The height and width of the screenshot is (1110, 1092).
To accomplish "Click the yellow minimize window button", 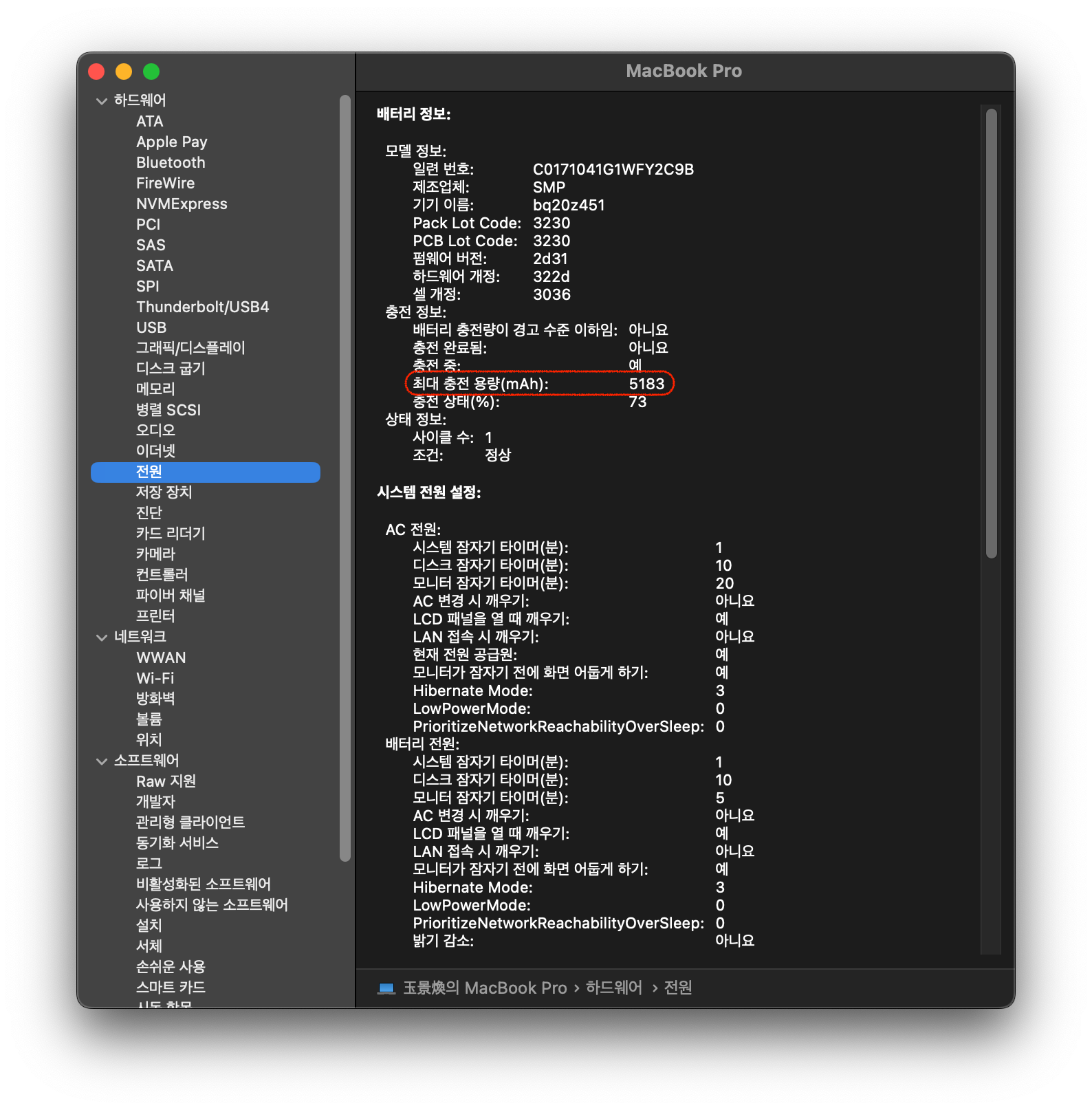I will click(124, 72).
